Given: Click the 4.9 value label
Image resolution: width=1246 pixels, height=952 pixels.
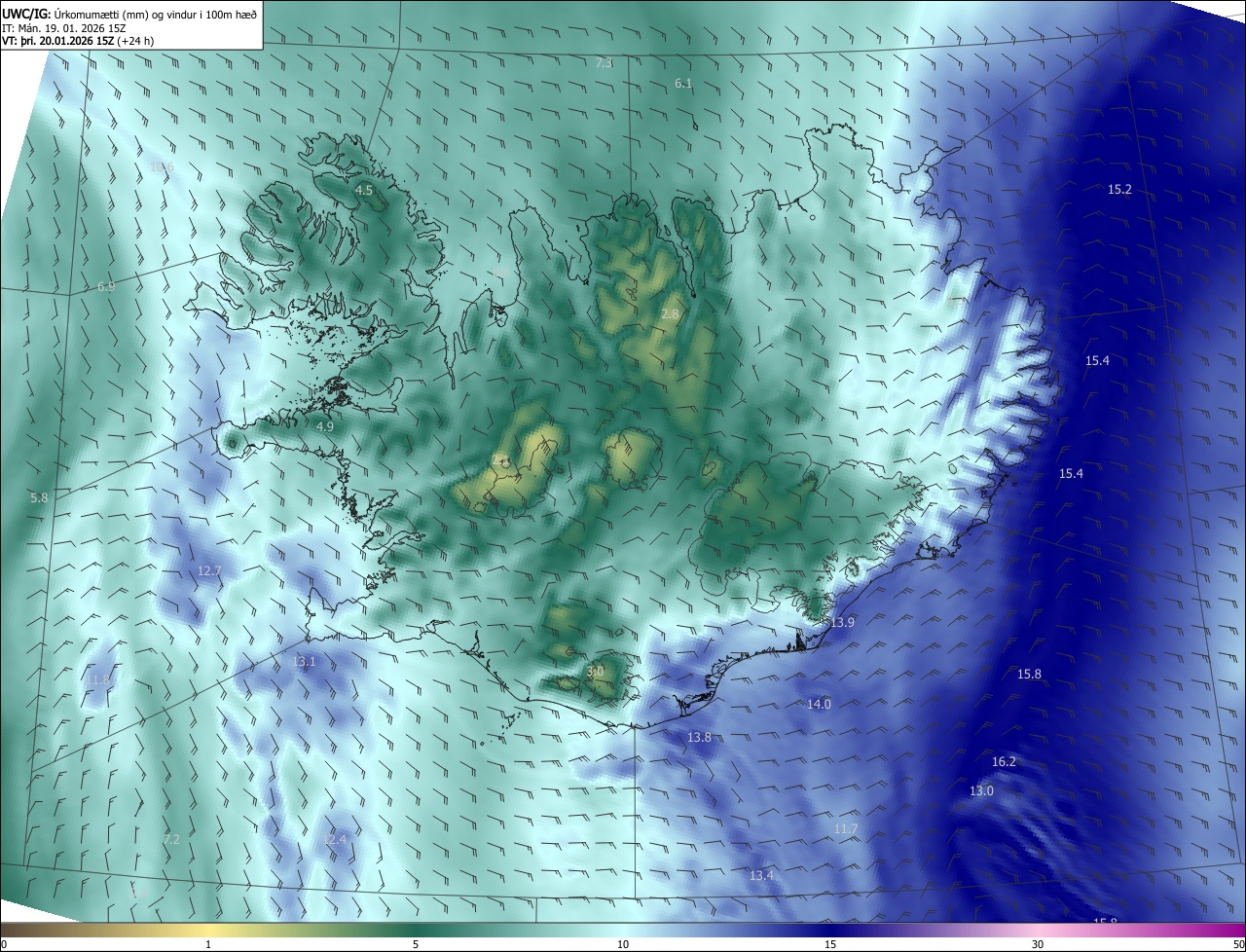Looking at the screenshot, I should pyautogui.click(x=325, y=426).
